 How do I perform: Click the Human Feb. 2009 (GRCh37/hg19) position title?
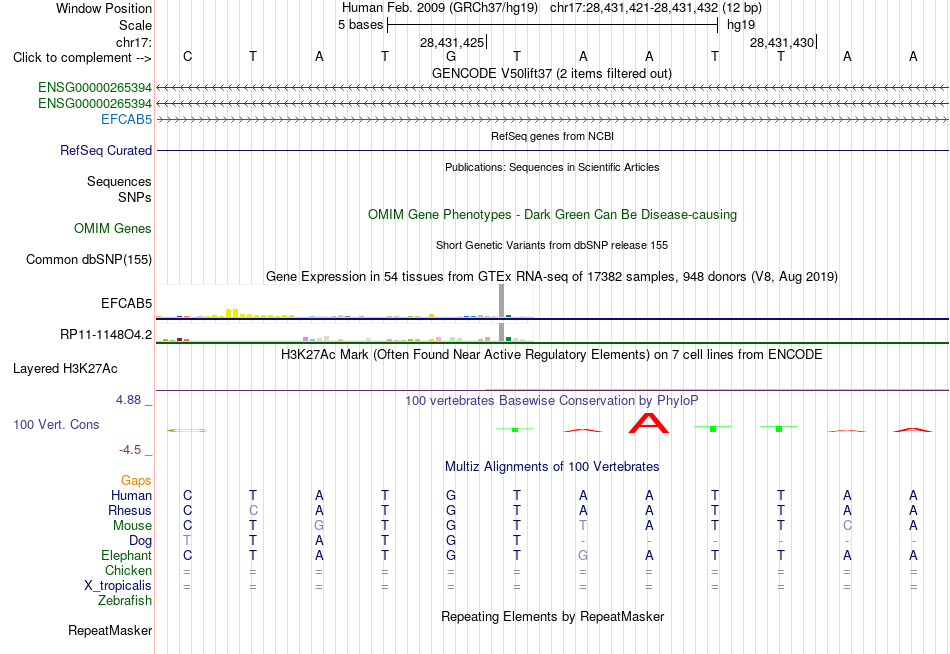coord(439,8)
